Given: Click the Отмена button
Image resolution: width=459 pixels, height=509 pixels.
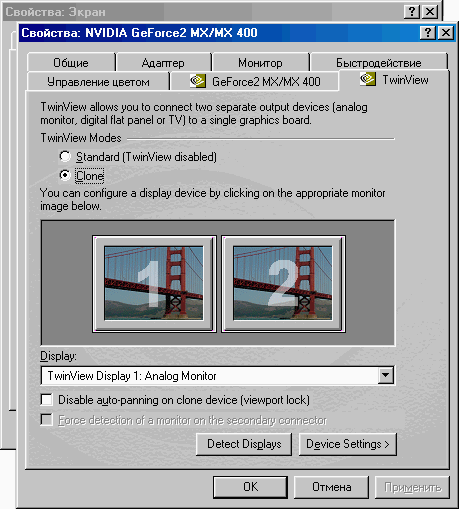Looking at the screenshot, I should point(331,487).
